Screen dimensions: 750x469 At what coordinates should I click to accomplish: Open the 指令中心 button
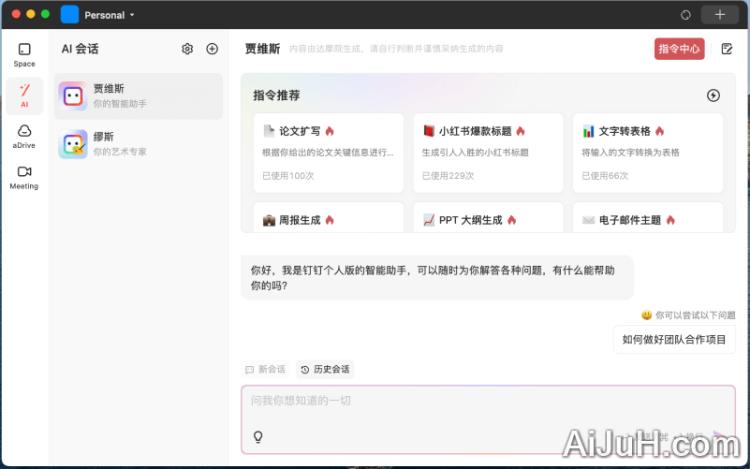click(680, 49)
